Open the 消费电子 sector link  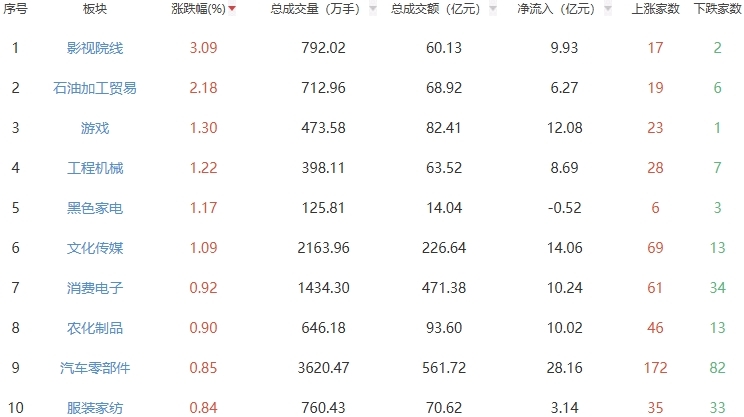[x=95, y=288]
